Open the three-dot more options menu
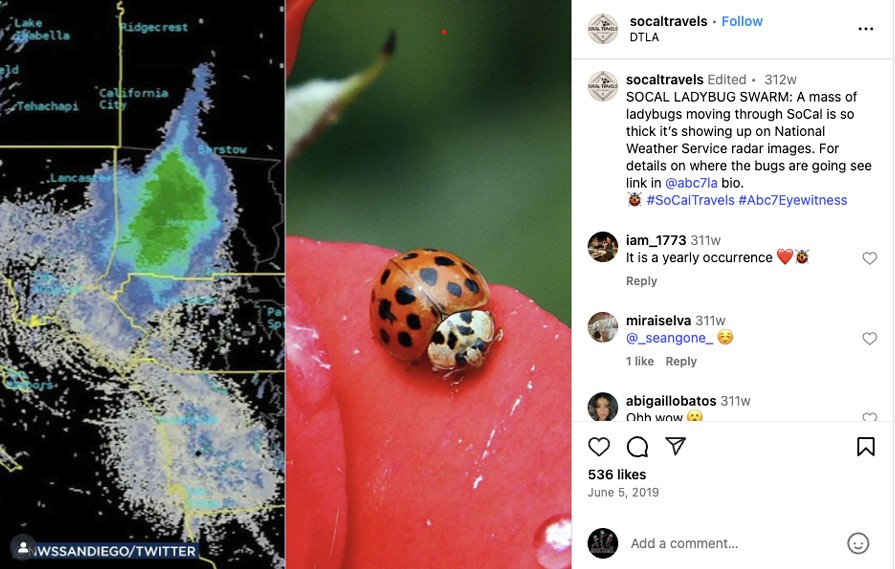This screenshot has width=895, height=569. [x=865, y=29]
